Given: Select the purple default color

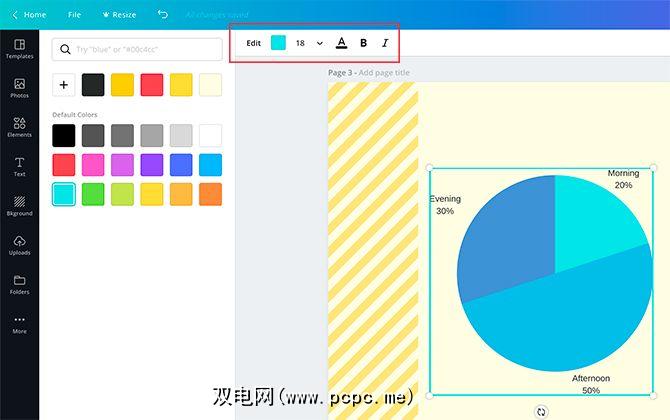Looking at the screenshot, I should click(x=152, y=165).
